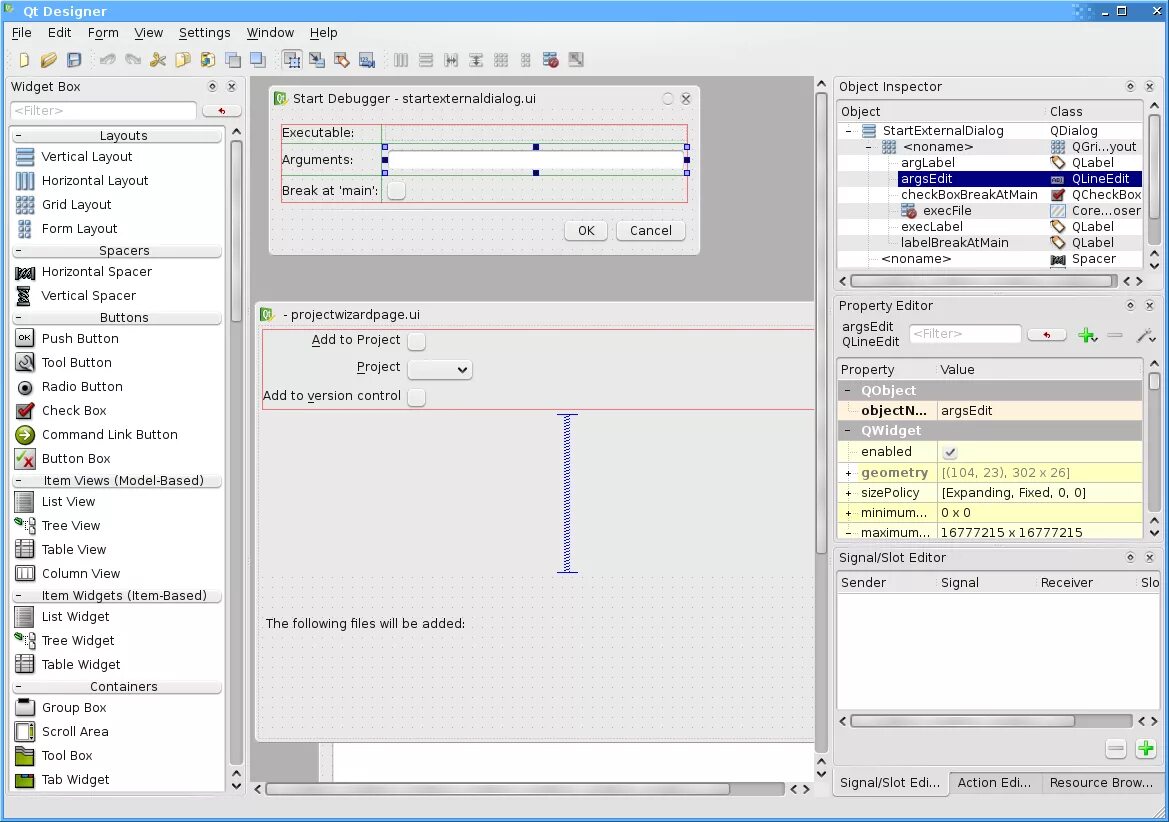The width and height of the screenshot is (1169, 822).
Task: Clear the Property Editor filter
Action: [x=1046, y=335]
